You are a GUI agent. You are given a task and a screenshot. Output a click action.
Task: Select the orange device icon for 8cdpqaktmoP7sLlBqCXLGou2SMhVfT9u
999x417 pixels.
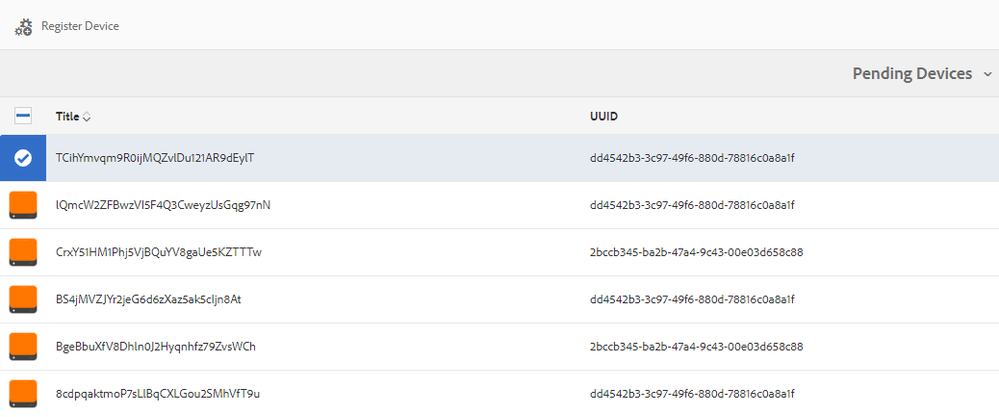(x=23, y=393)
